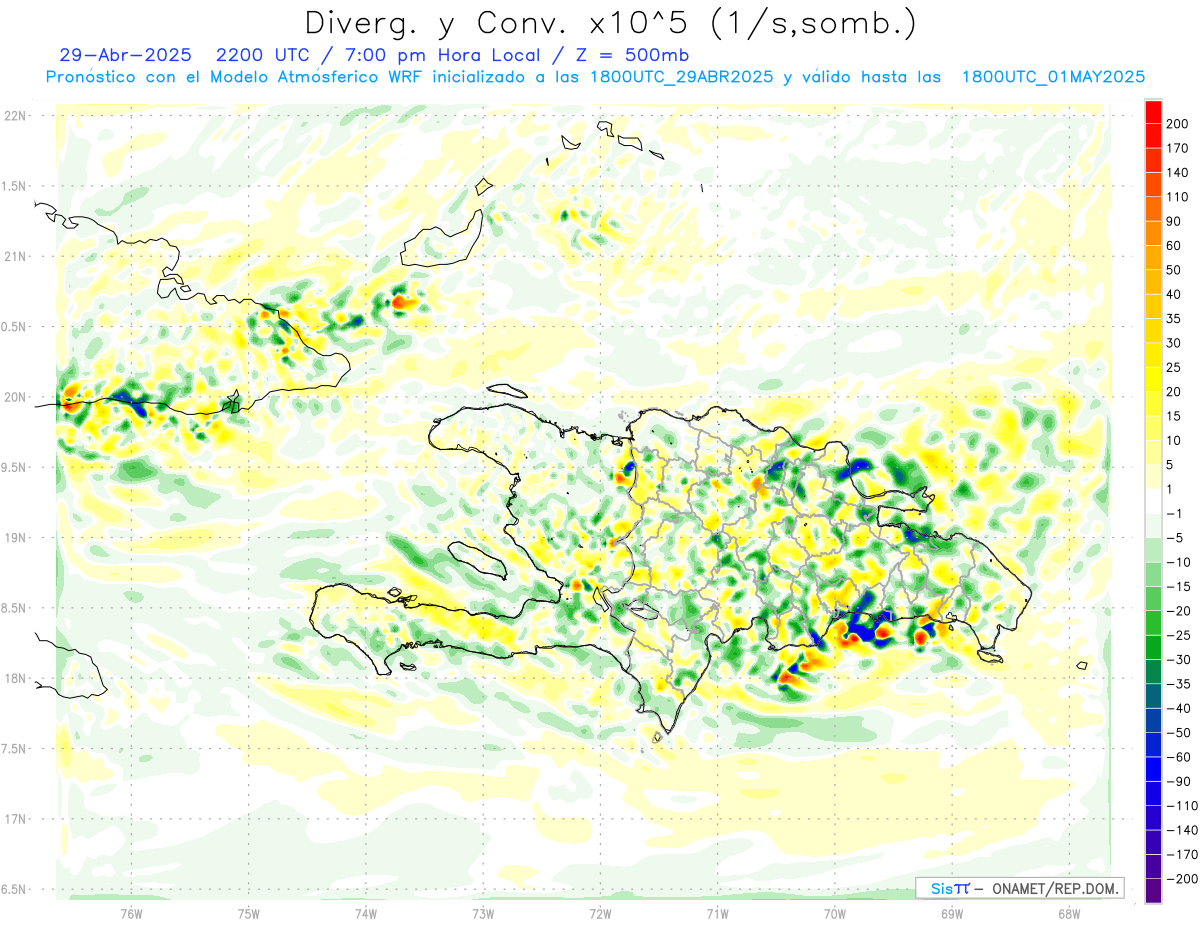Click the 69W longitude label
Image resolution: width=1200 pixels, height=927 pixels.
click(952, 913)
